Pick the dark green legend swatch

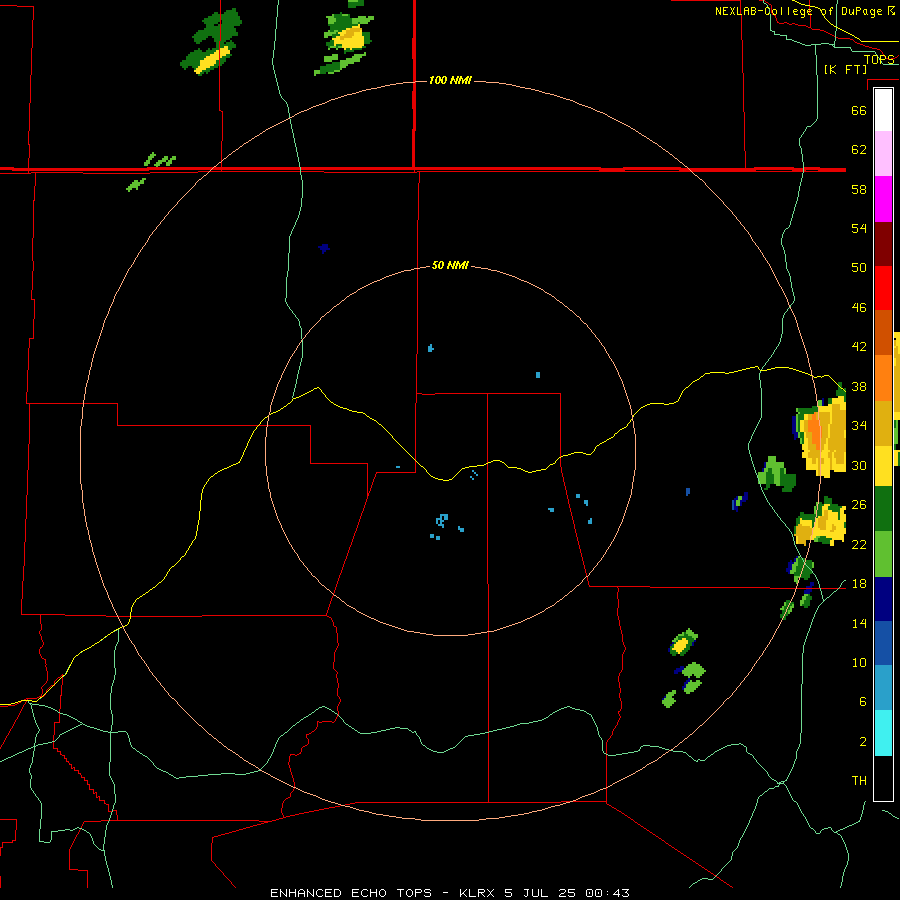883,509
